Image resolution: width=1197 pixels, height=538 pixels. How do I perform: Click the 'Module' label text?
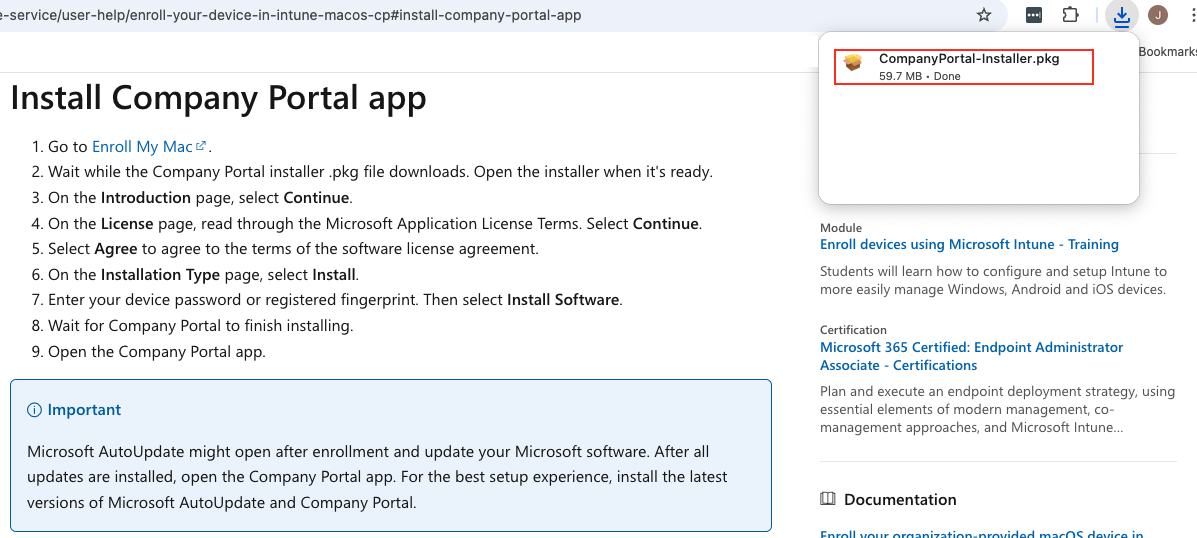pyautogui.click(x=840, y=227)
